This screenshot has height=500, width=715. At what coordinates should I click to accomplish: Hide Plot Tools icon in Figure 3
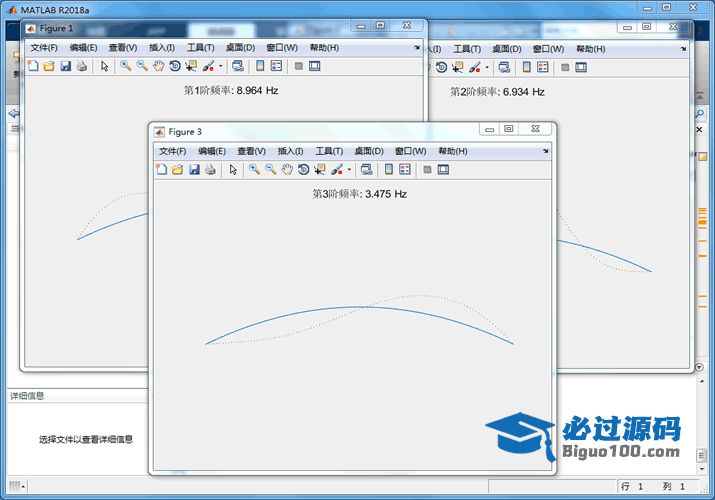coord(427,170)
